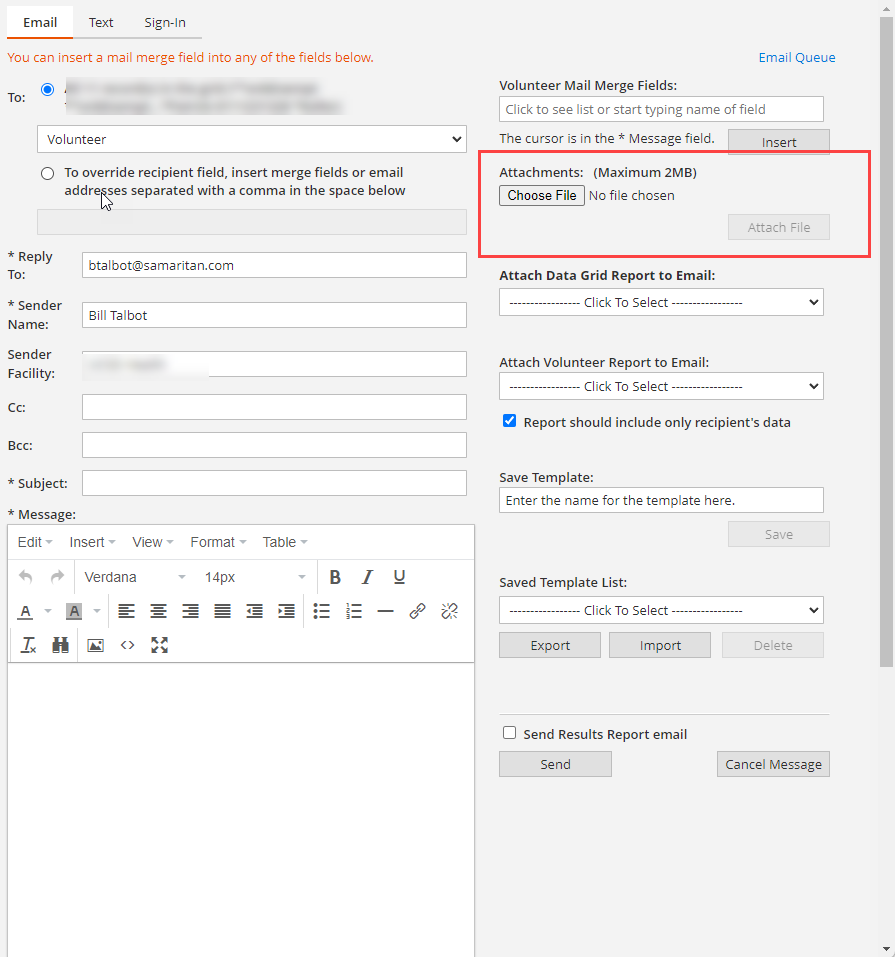
Task: Click the find and replace icon
Action: tap(61, 645)
